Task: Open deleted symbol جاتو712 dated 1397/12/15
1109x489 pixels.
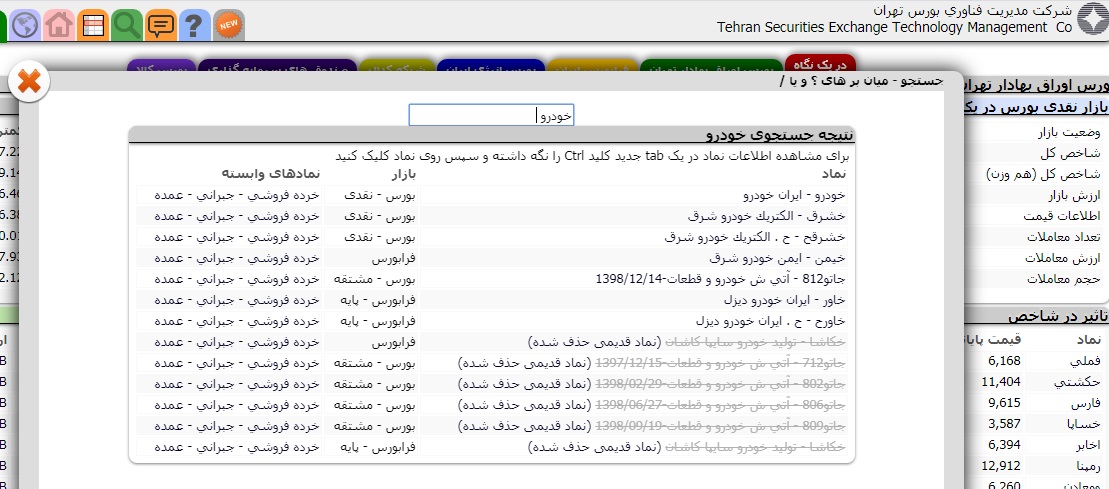Action: click(721, 364)
